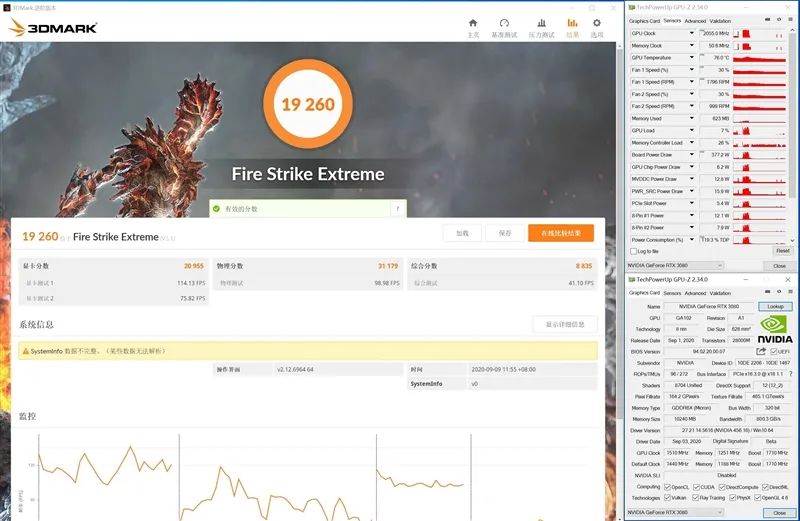Screen dimensions: 800x521
Task: Click the orange compare results online button
Action: pyautogui.click(x=561, y=233)
